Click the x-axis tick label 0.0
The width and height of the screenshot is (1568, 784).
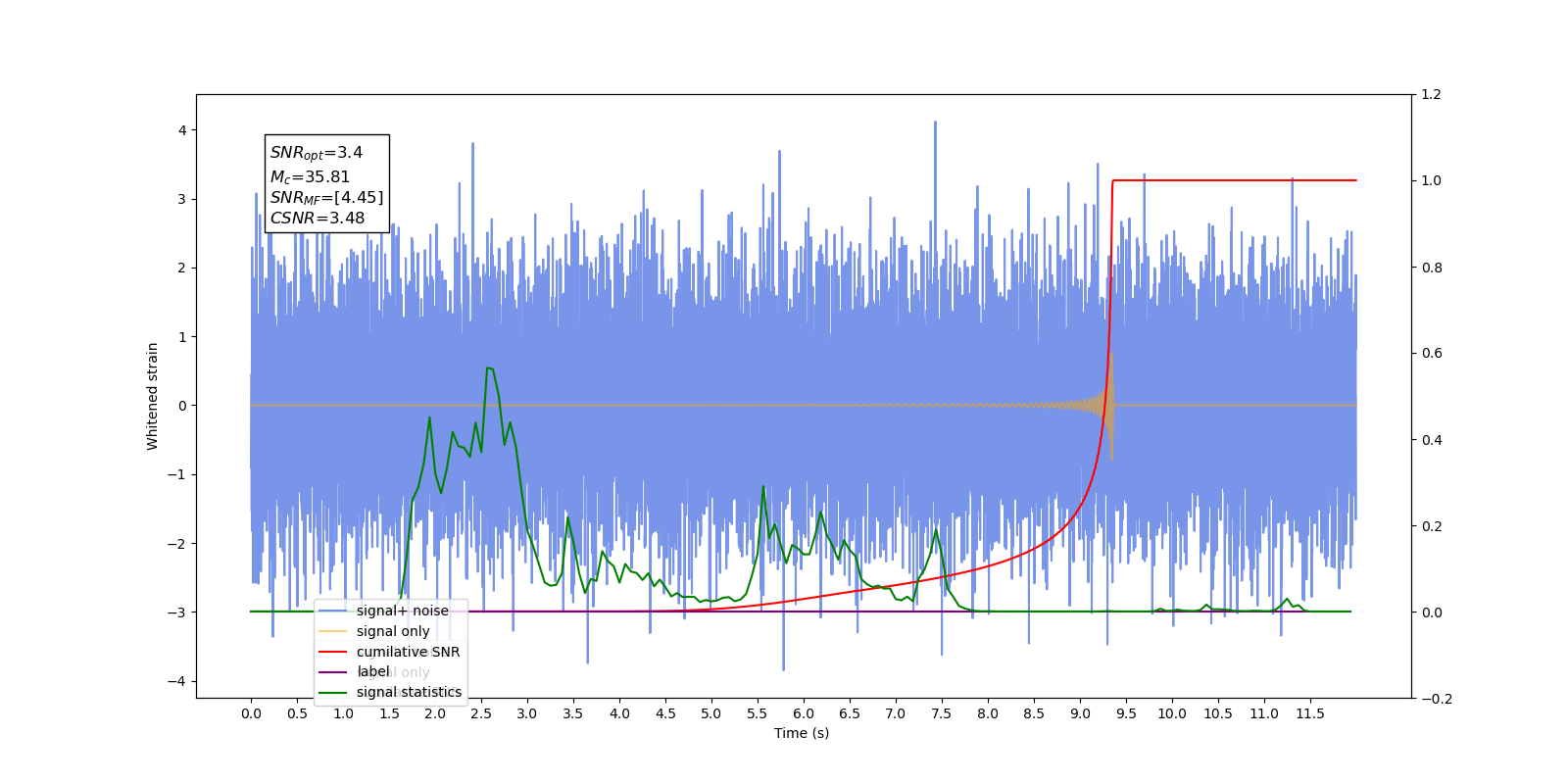point(251,713)
